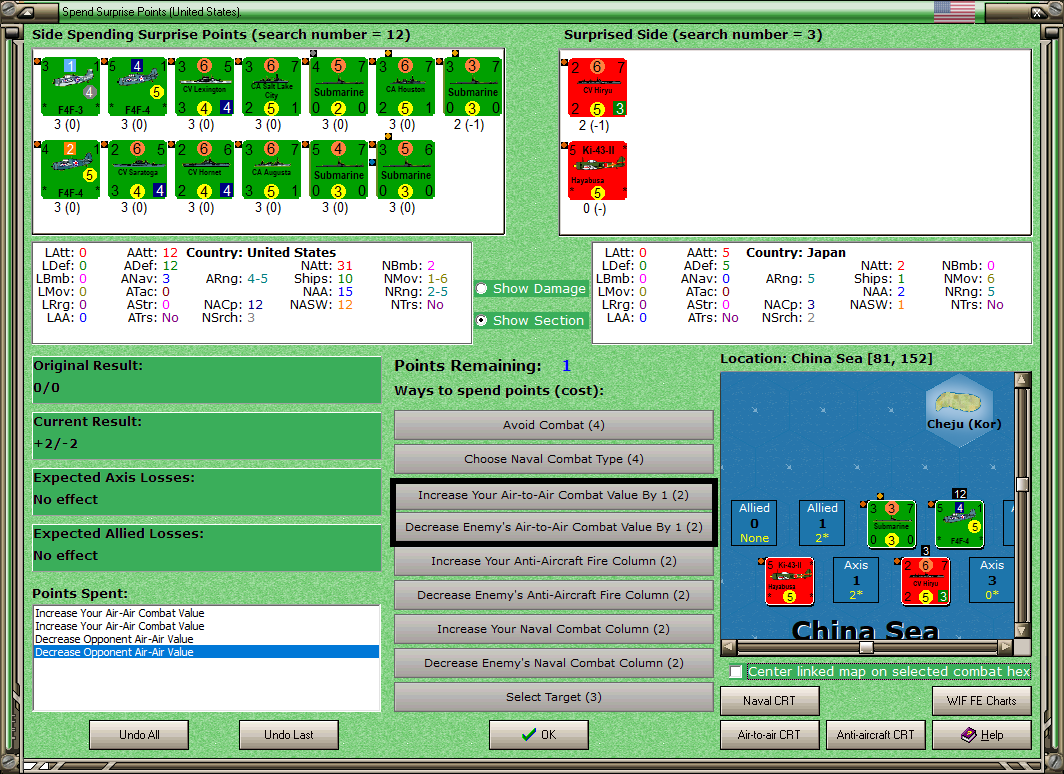Click the map horizontal scrollbar right arrow
This screenshot has width=1064, height=774.
tap(1006, 647)
